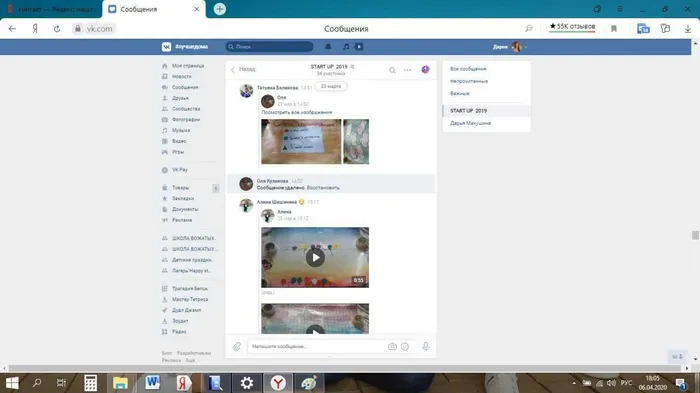This screenshot has height=393, width=700.
Task: Open Видео in left sidebar
Action: (179, 141)
